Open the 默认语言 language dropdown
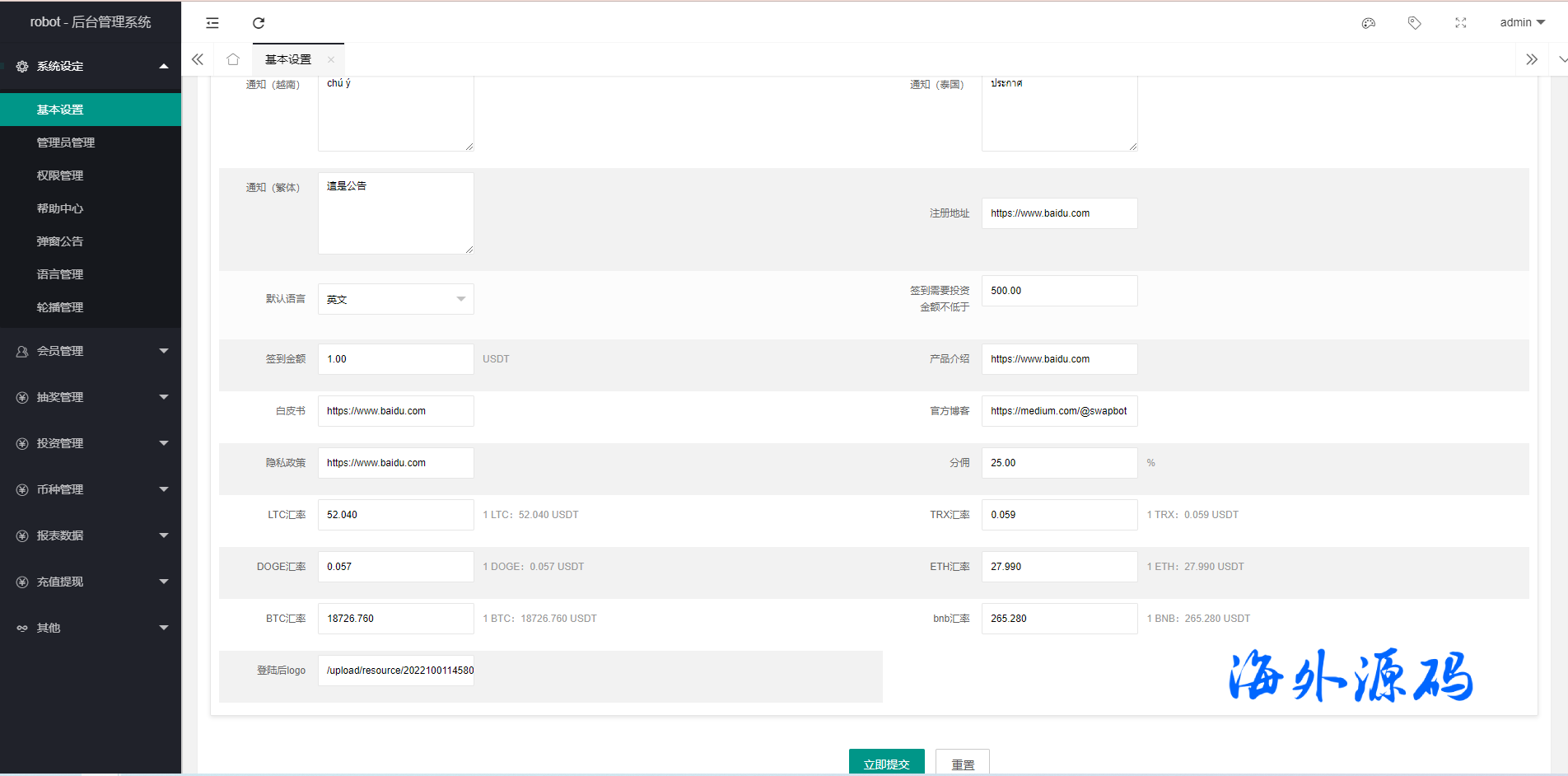Viewport: 1568px width, 776px height. (x=395, y=299)
